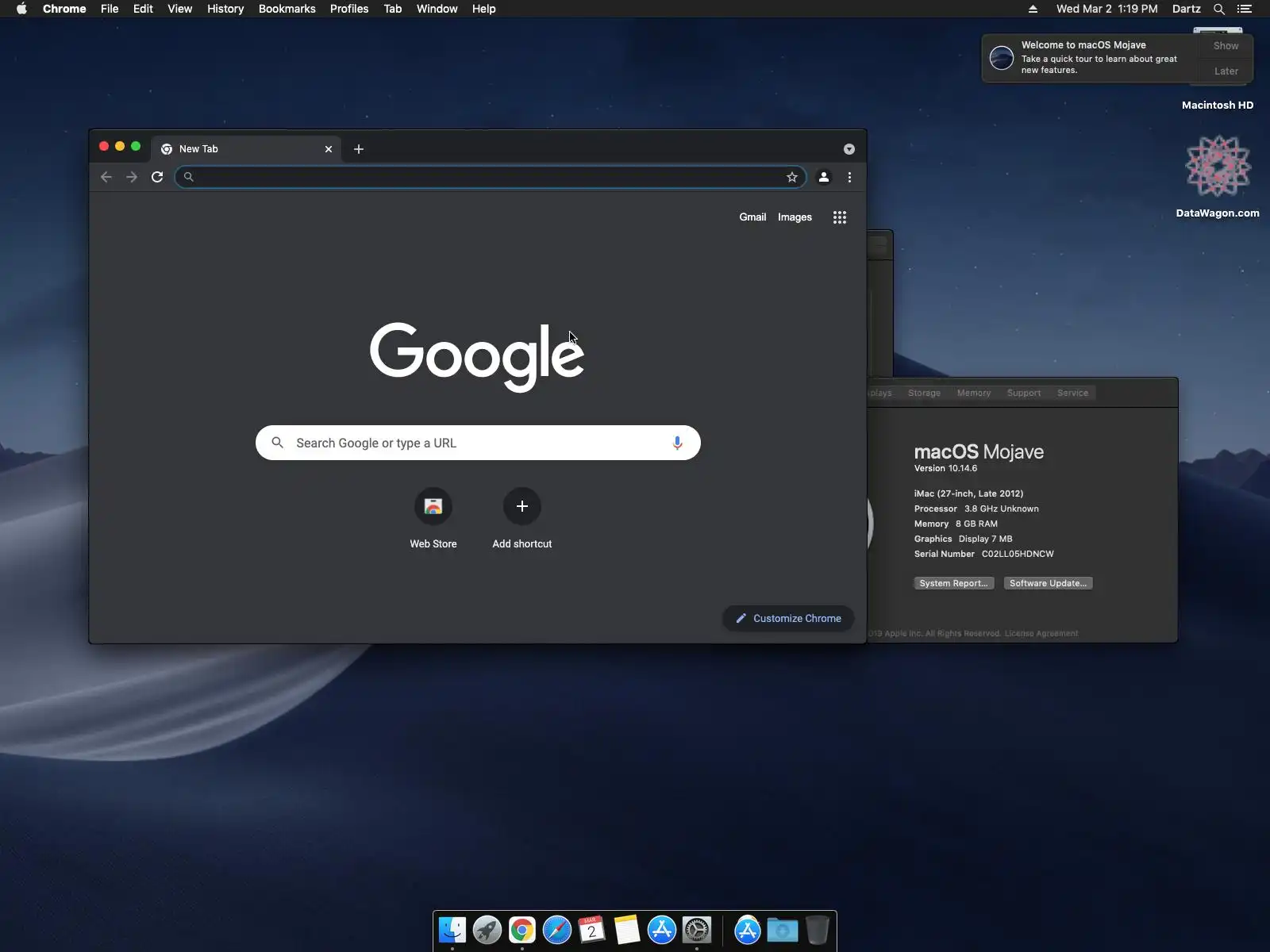Click the Version 10.14.6 text
Screen dimensions: 1270x952
point(945,468)
